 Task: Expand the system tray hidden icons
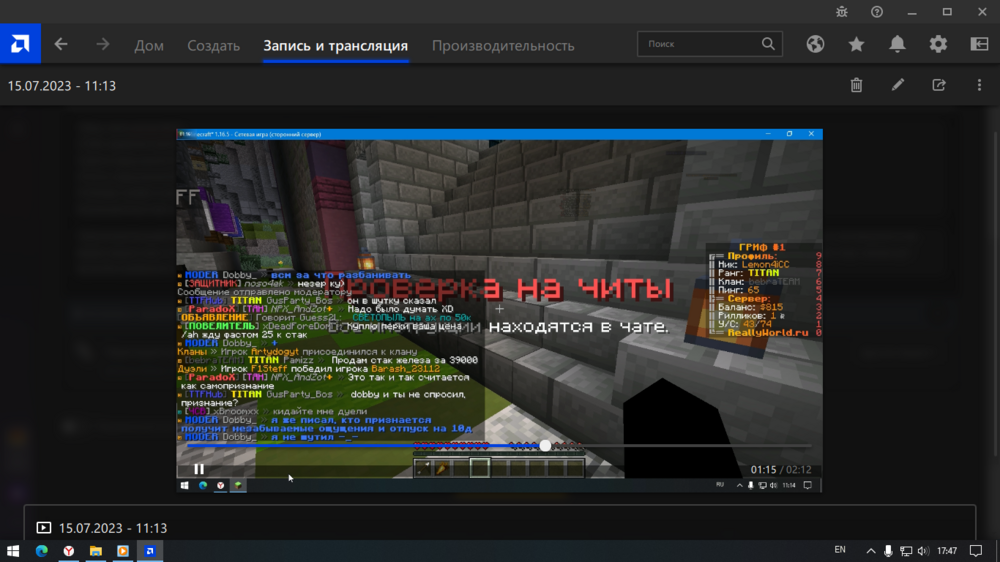tap(871, 551)
